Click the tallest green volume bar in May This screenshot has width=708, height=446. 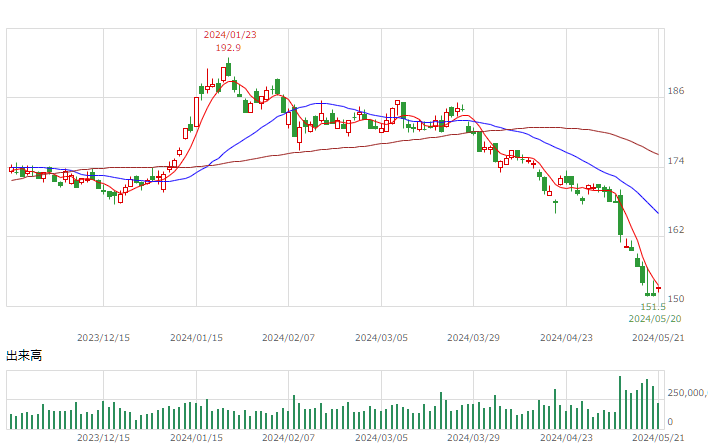coord(620,402)
